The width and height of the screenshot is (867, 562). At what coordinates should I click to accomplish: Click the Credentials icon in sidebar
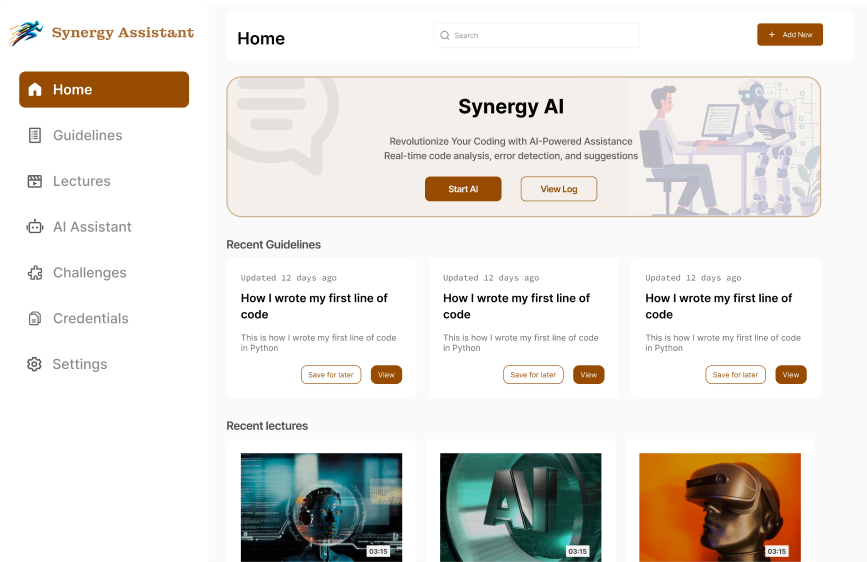pos(35,319)
